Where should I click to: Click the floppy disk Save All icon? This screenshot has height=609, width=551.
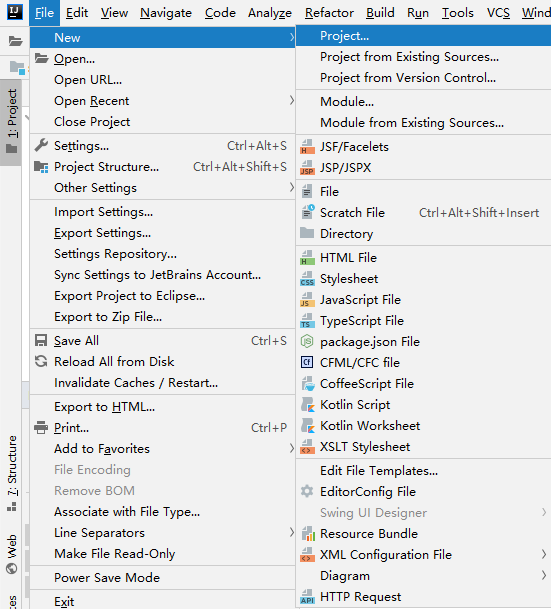(41, 341)
